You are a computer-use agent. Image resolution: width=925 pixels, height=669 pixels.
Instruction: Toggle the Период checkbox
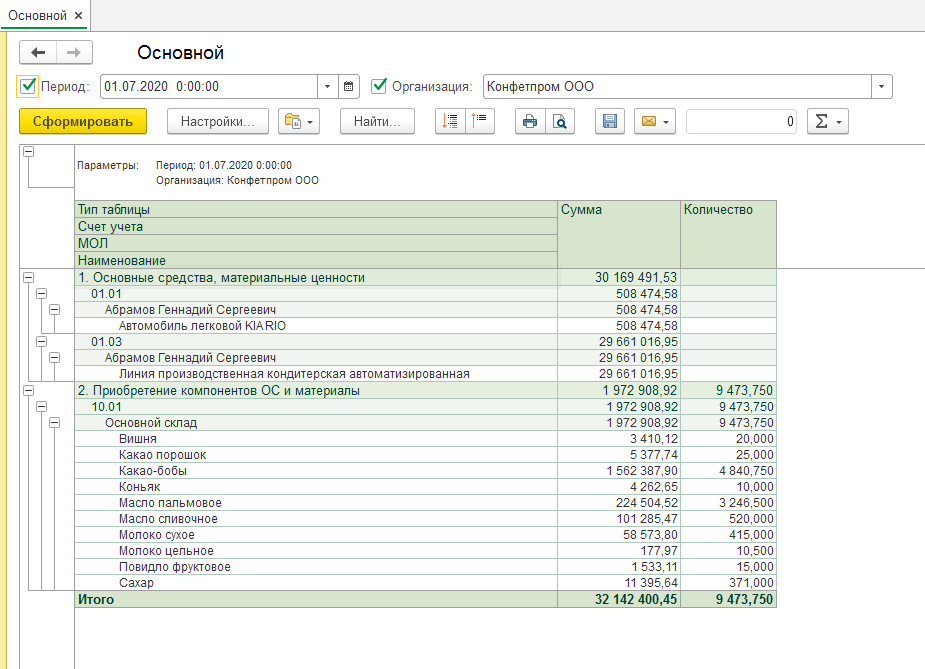pos(28,86)
